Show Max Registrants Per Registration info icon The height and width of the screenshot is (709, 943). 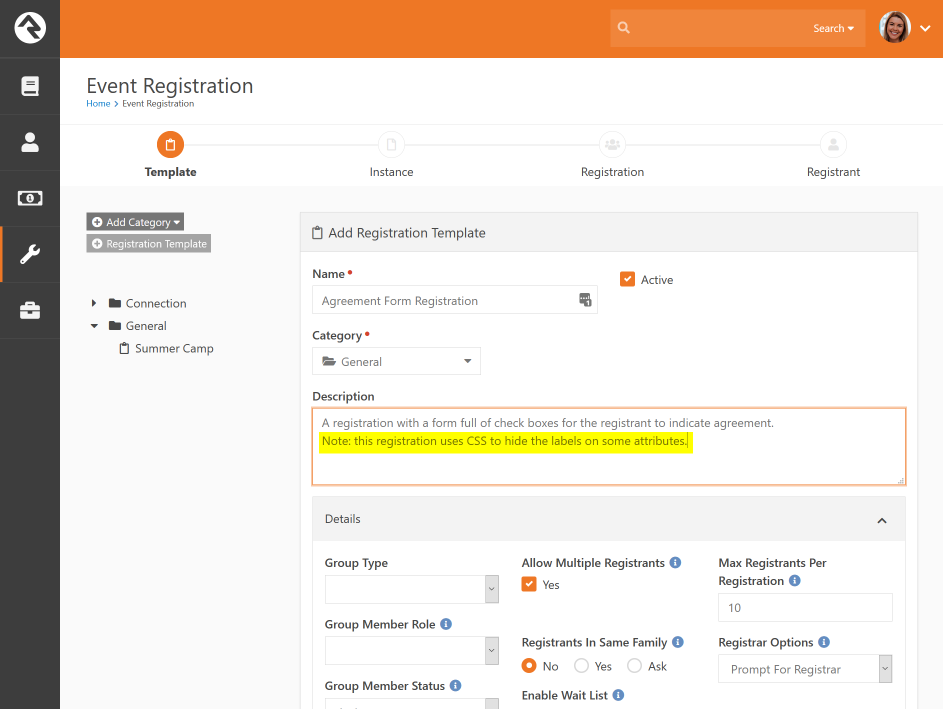pyautogui.click(x=794, y=581)
